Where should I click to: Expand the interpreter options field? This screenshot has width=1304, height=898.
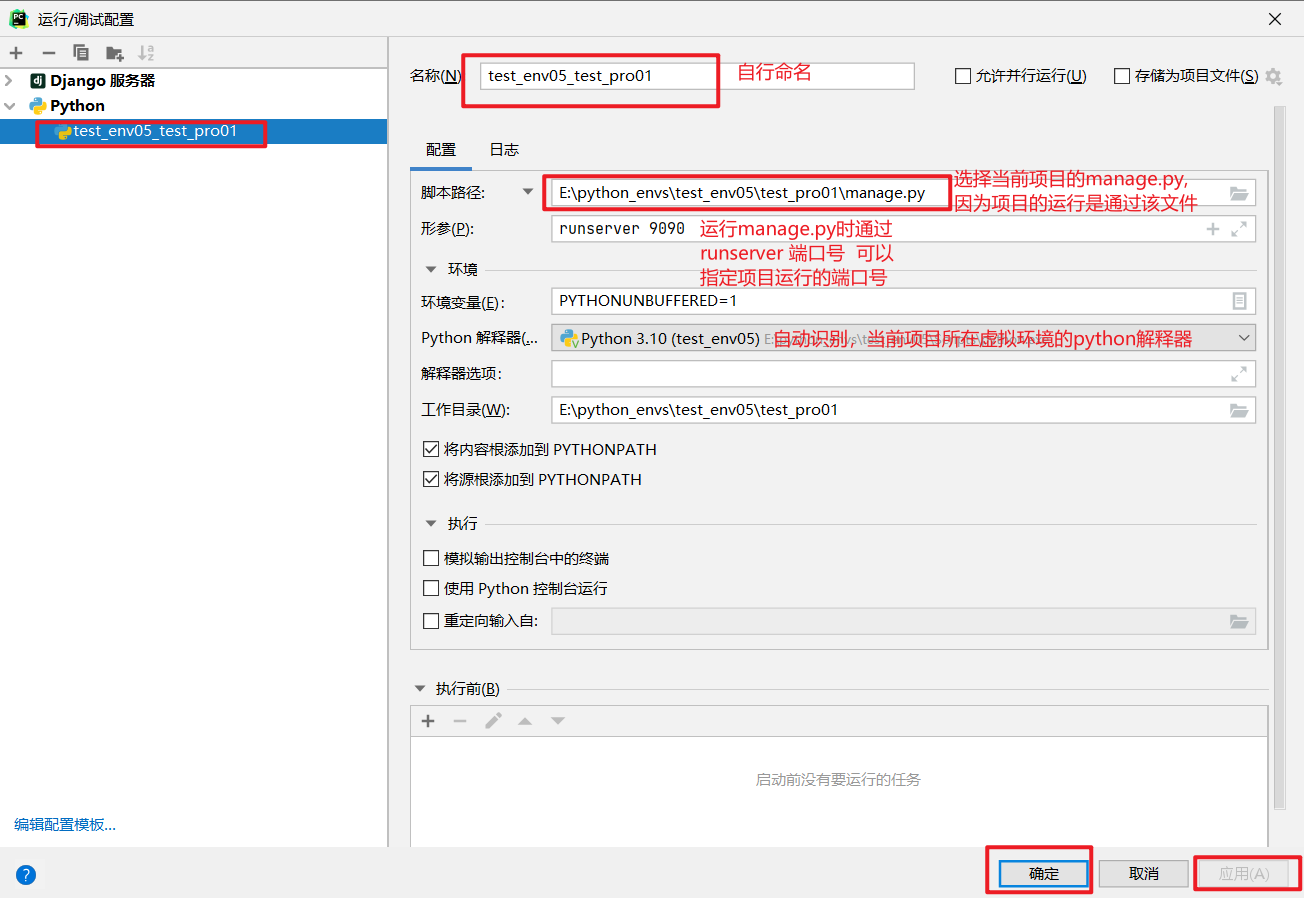(x=1239, y=374)
